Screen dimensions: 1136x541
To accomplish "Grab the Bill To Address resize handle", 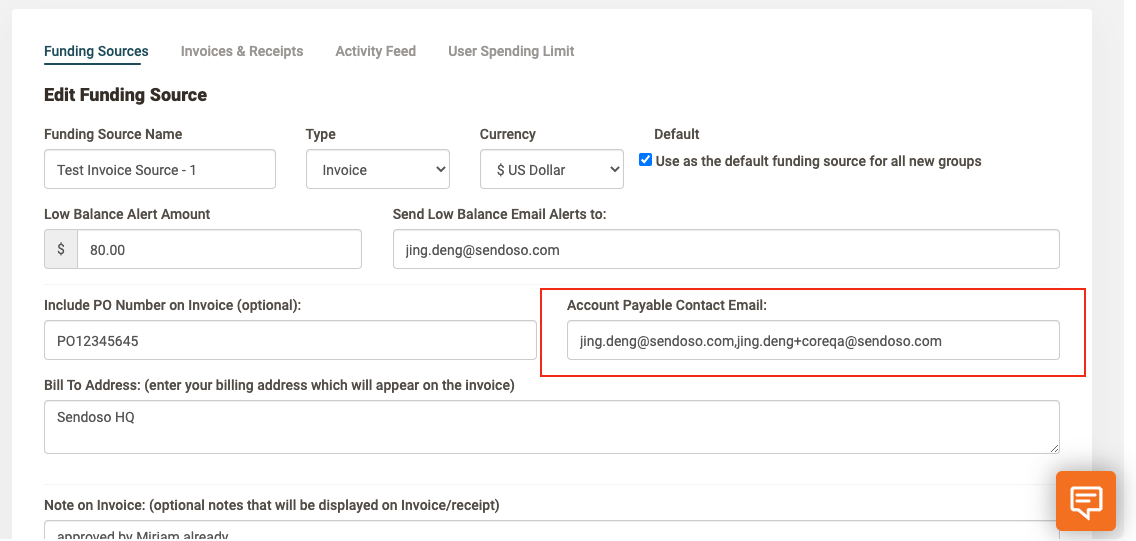I will [1053, 447].
